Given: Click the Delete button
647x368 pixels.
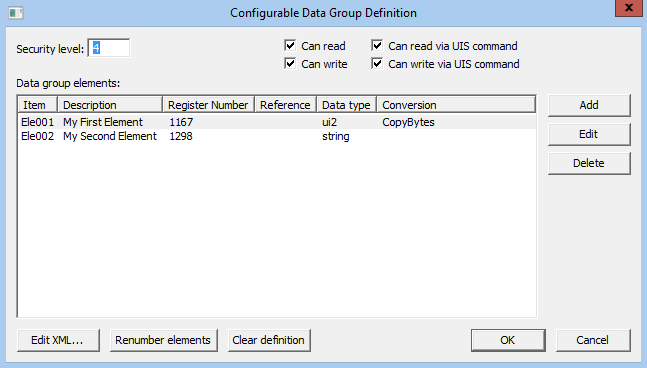Looking at the screenshot, I should 589,163.
